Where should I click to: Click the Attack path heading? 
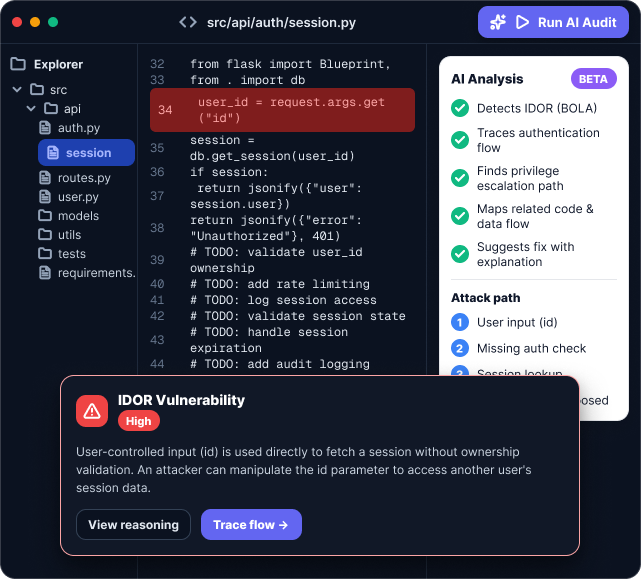[486, 298]
